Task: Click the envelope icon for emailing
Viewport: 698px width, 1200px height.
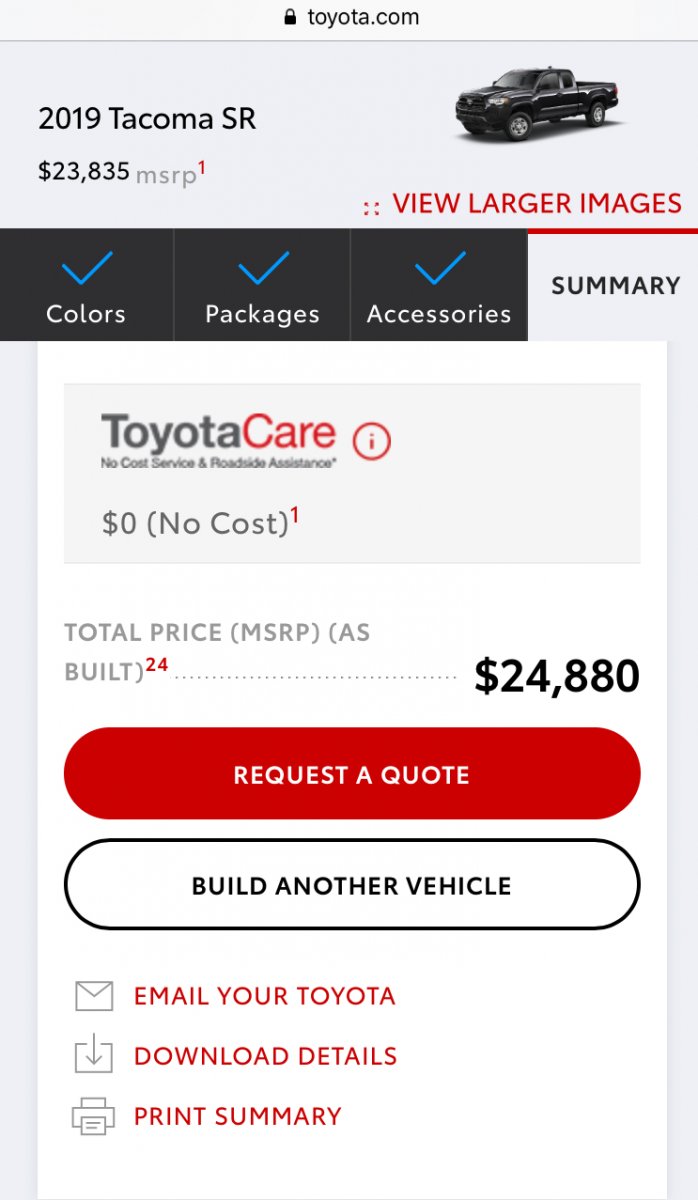Action: [95, 996]
